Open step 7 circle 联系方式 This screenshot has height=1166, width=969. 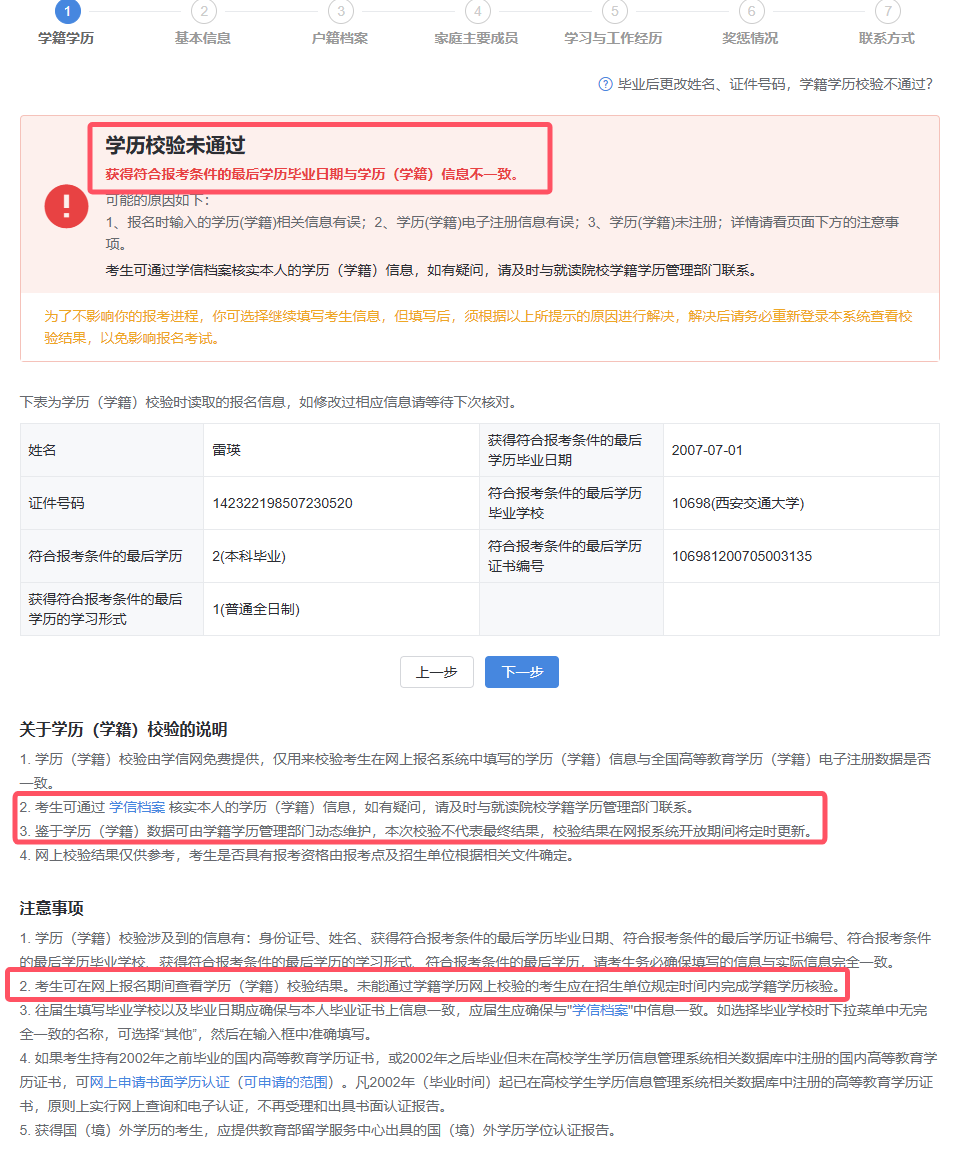tap(888, 10)
